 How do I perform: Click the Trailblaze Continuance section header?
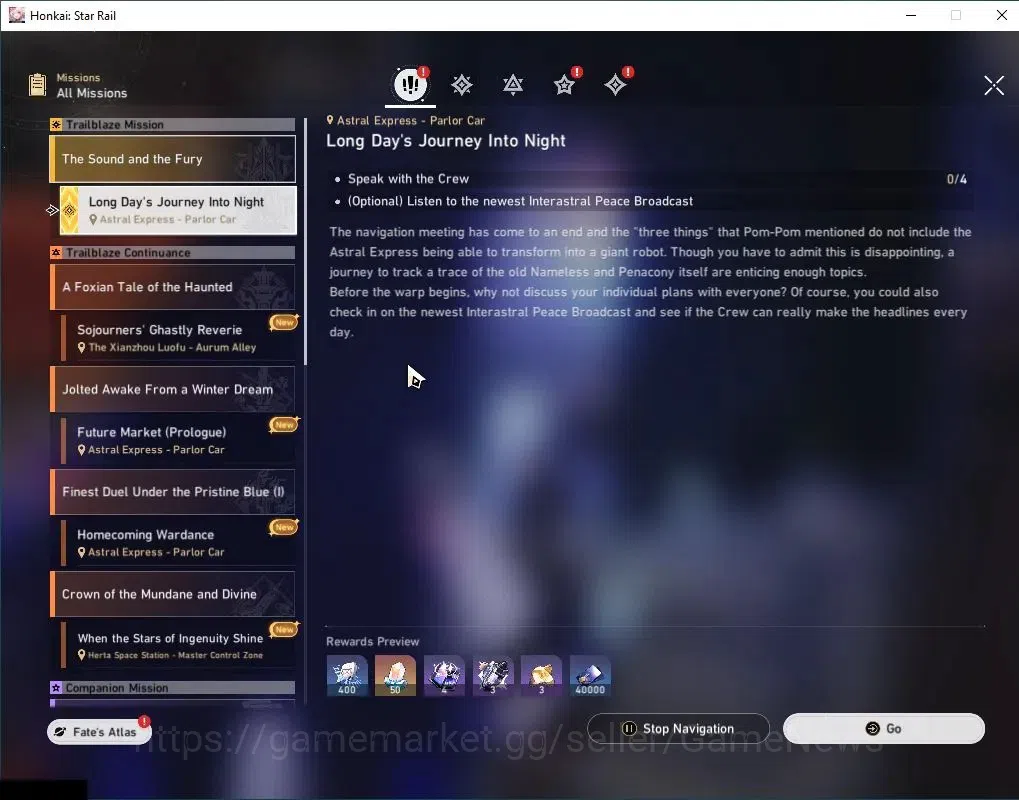pyautogui.click(x=173, y=252)
